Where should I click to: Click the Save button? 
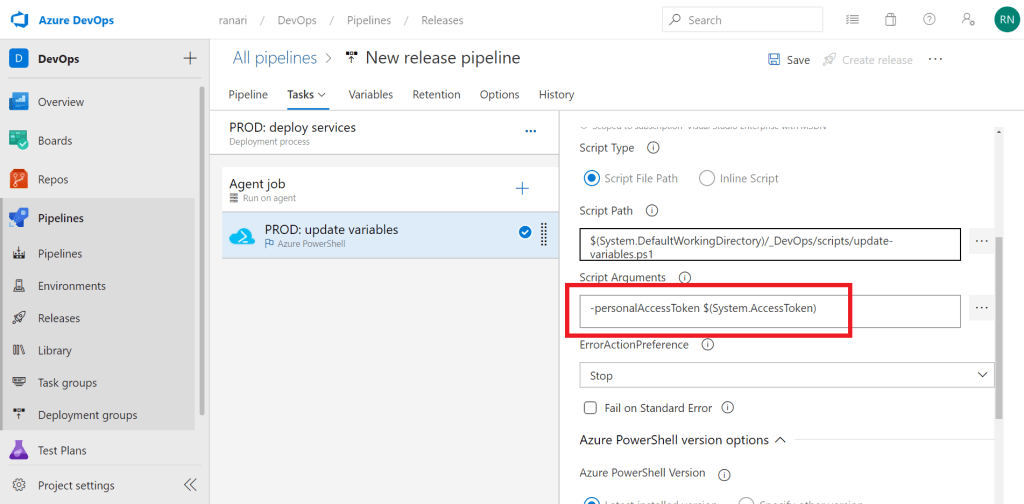(x=788, y=60)
